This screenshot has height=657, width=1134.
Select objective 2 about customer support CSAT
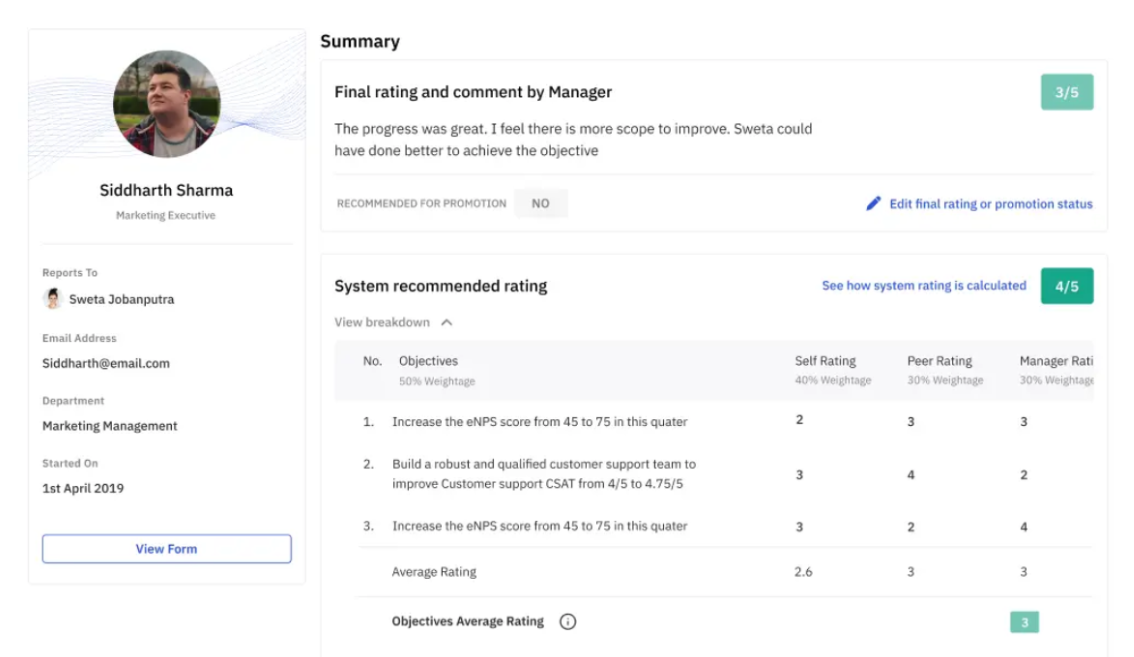(544, 474)
